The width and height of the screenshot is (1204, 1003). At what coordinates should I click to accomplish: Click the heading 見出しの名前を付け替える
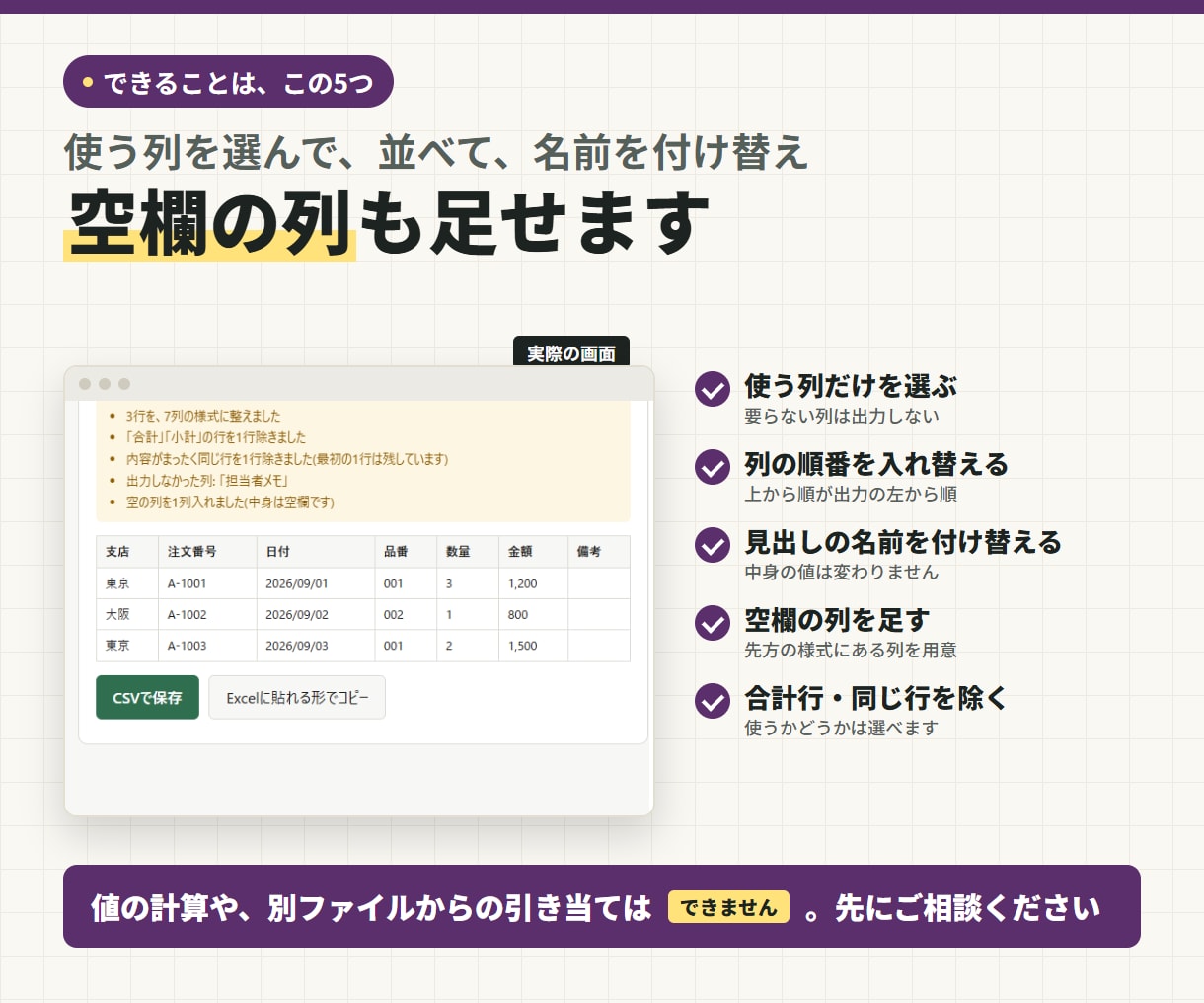click(903, 541)
